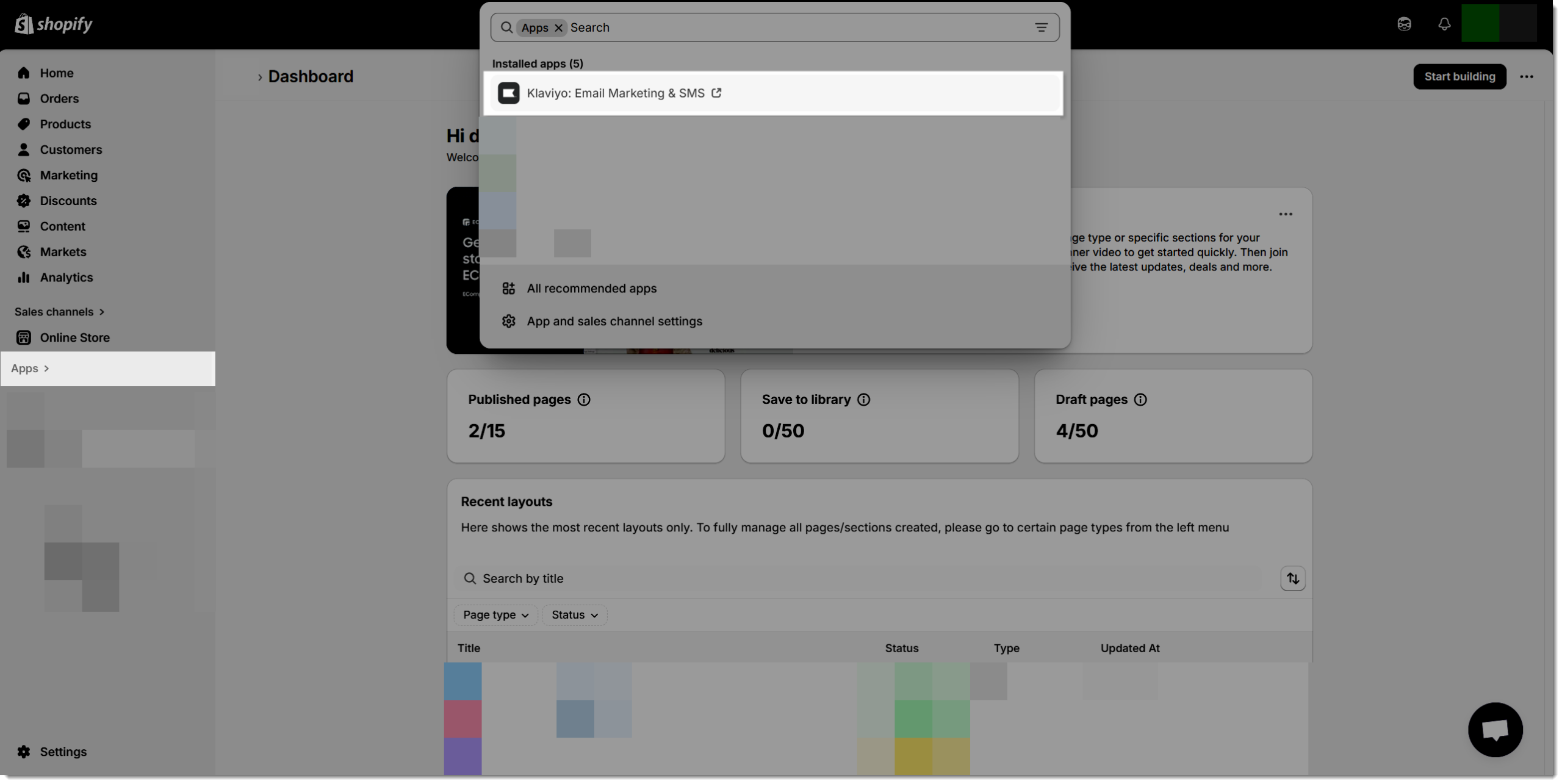
Task: Show the Save to library info icon
Action: pyautogui.click(x=863, y=400)
